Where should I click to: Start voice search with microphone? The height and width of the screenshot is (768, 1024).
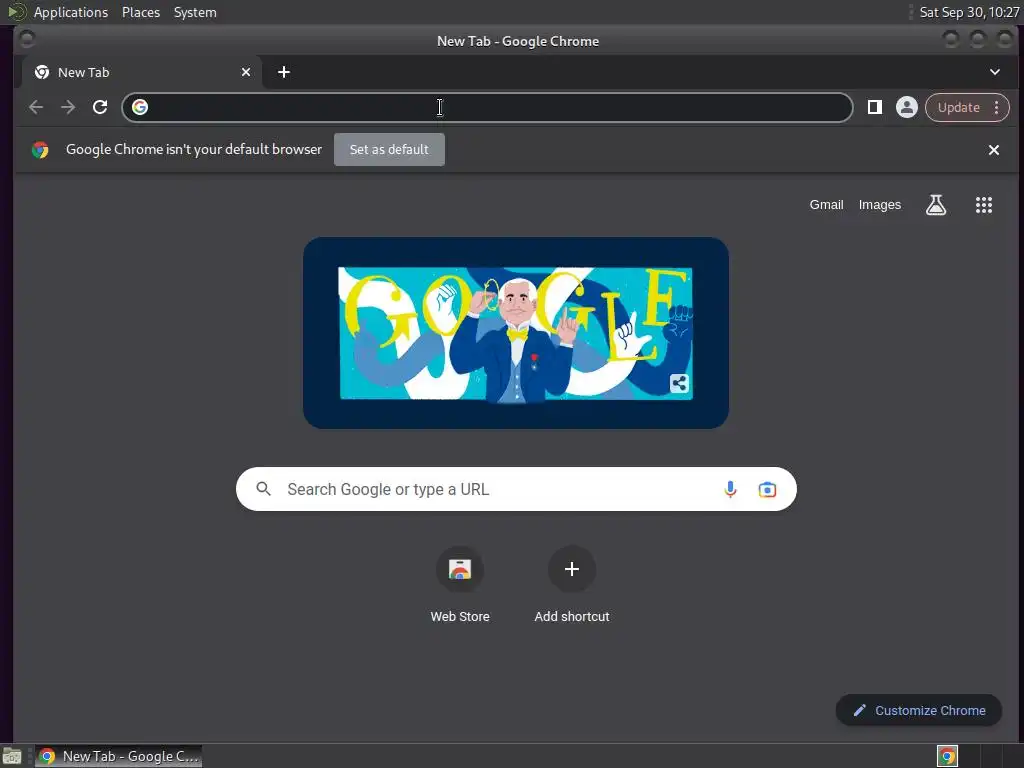pos(730,489)
